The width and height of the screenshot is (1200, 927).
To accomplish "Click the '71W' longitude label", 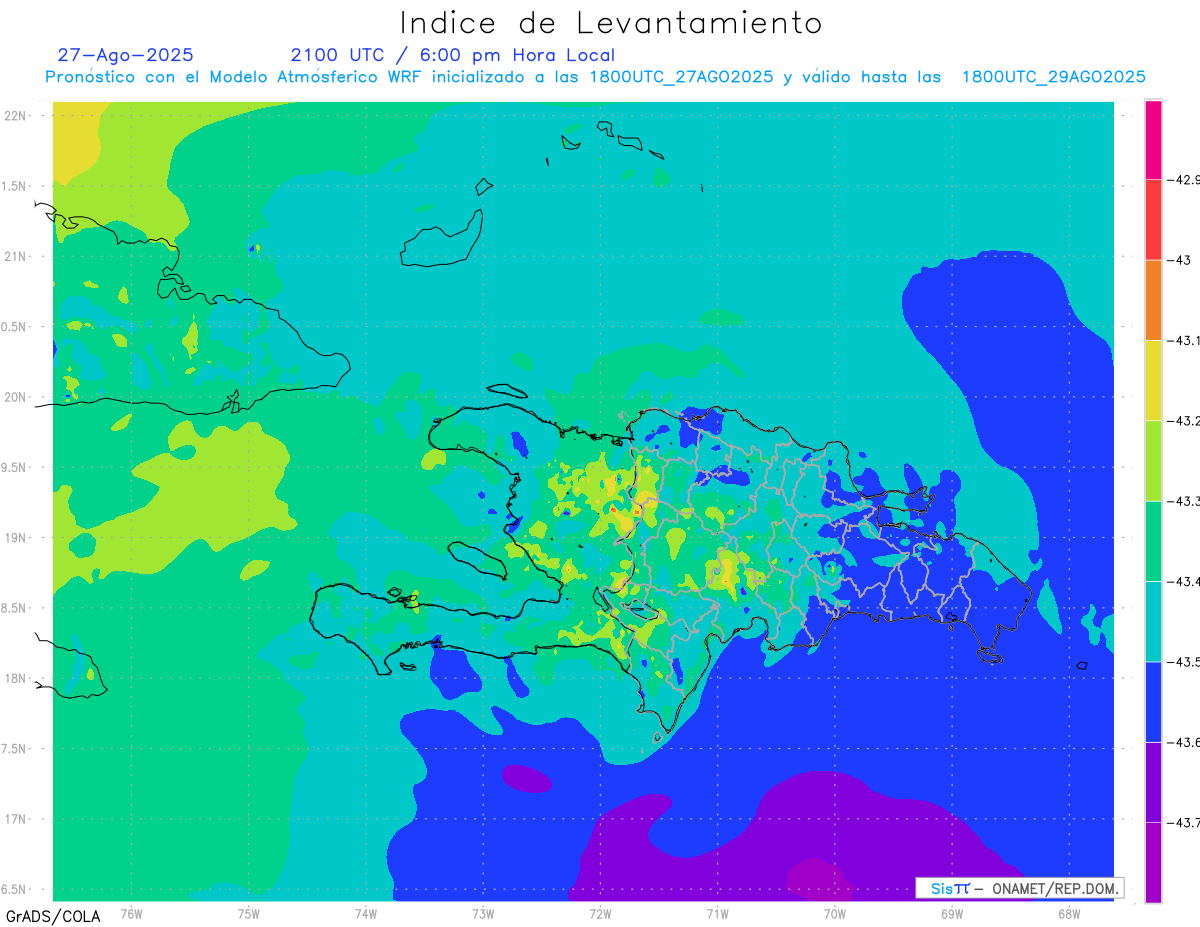I will pos(717,914).
